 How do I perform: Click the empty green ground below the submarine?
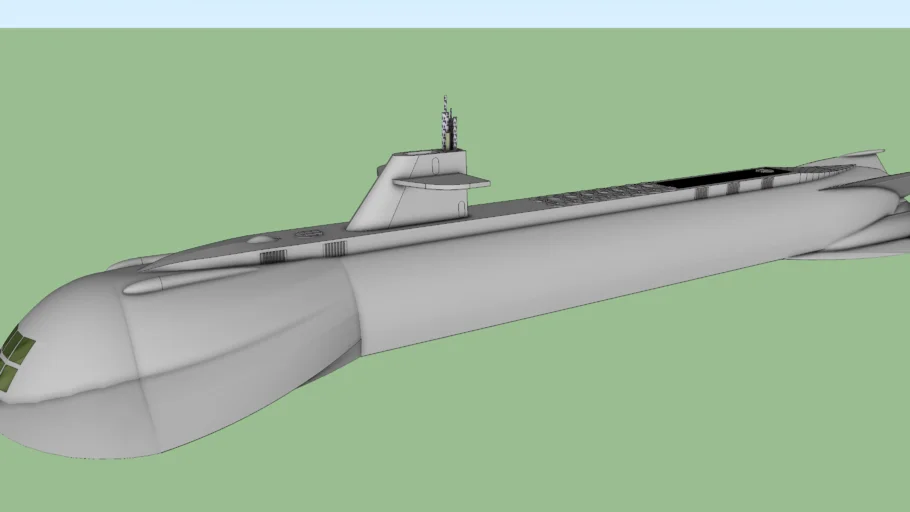[600, 420]
